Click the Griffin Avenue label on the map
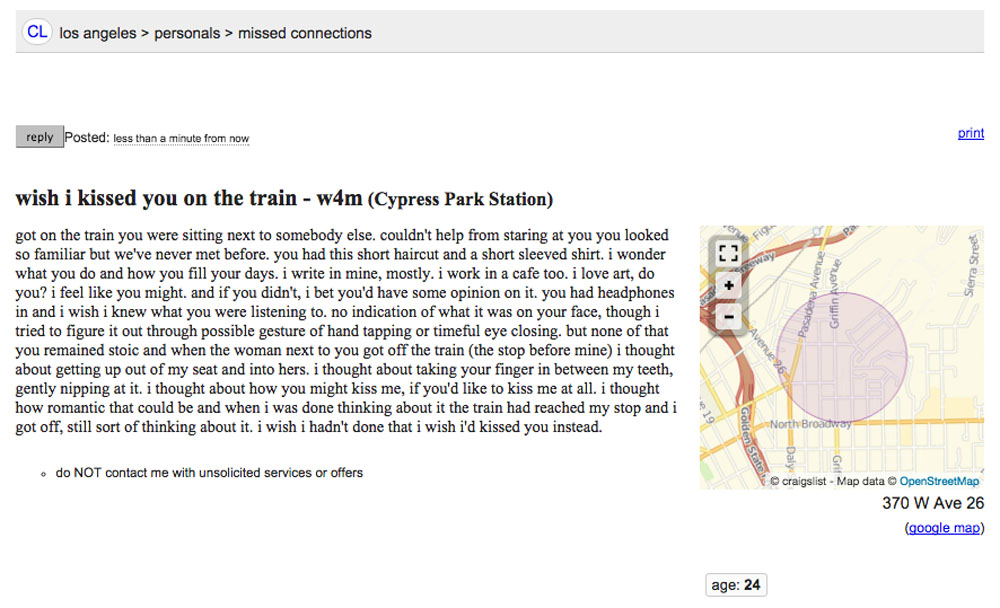 (834, 295)
